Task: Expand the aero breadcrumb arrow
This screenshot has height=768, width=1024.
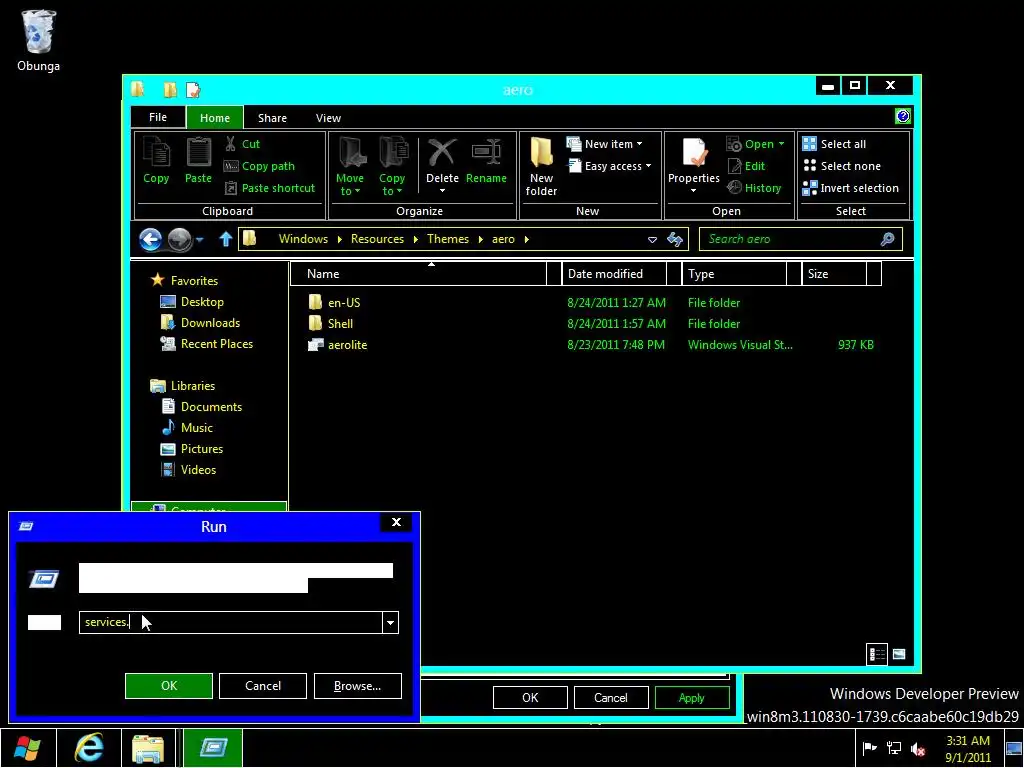Action: tap(526, 239)
